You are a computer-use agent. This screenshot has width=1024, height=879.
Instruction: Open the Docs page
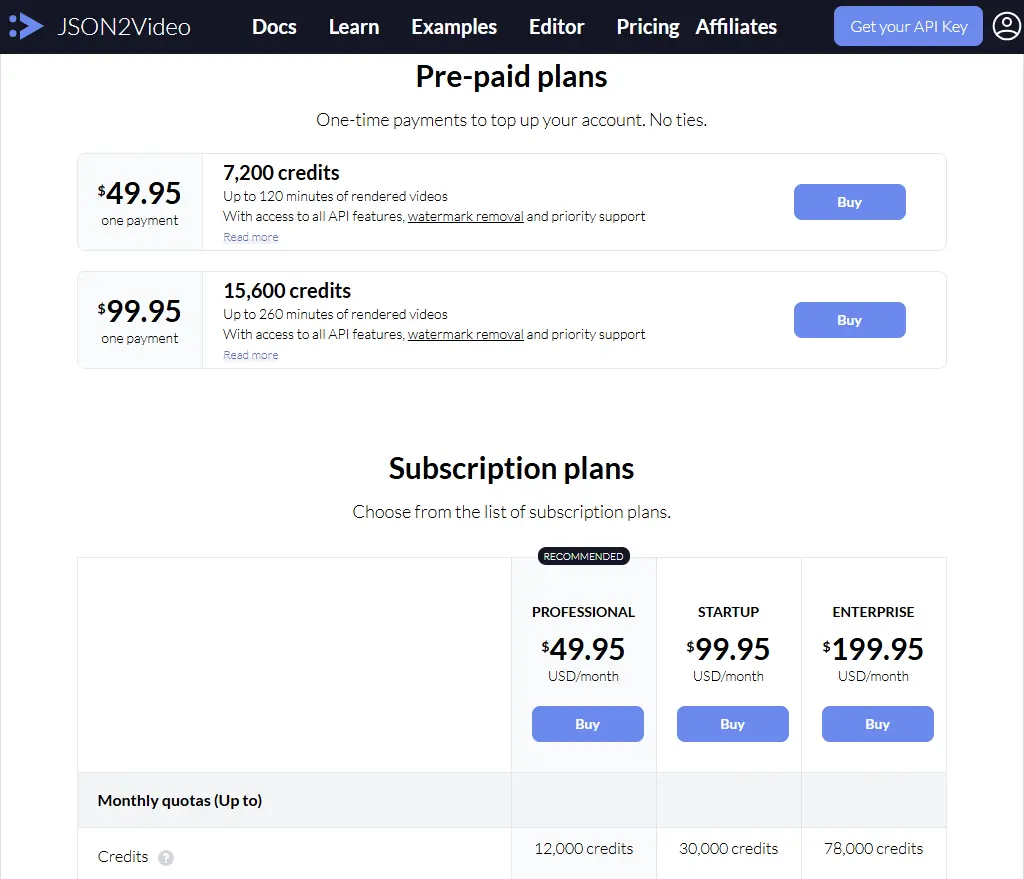pyautogui.click(x=274, y=27)
